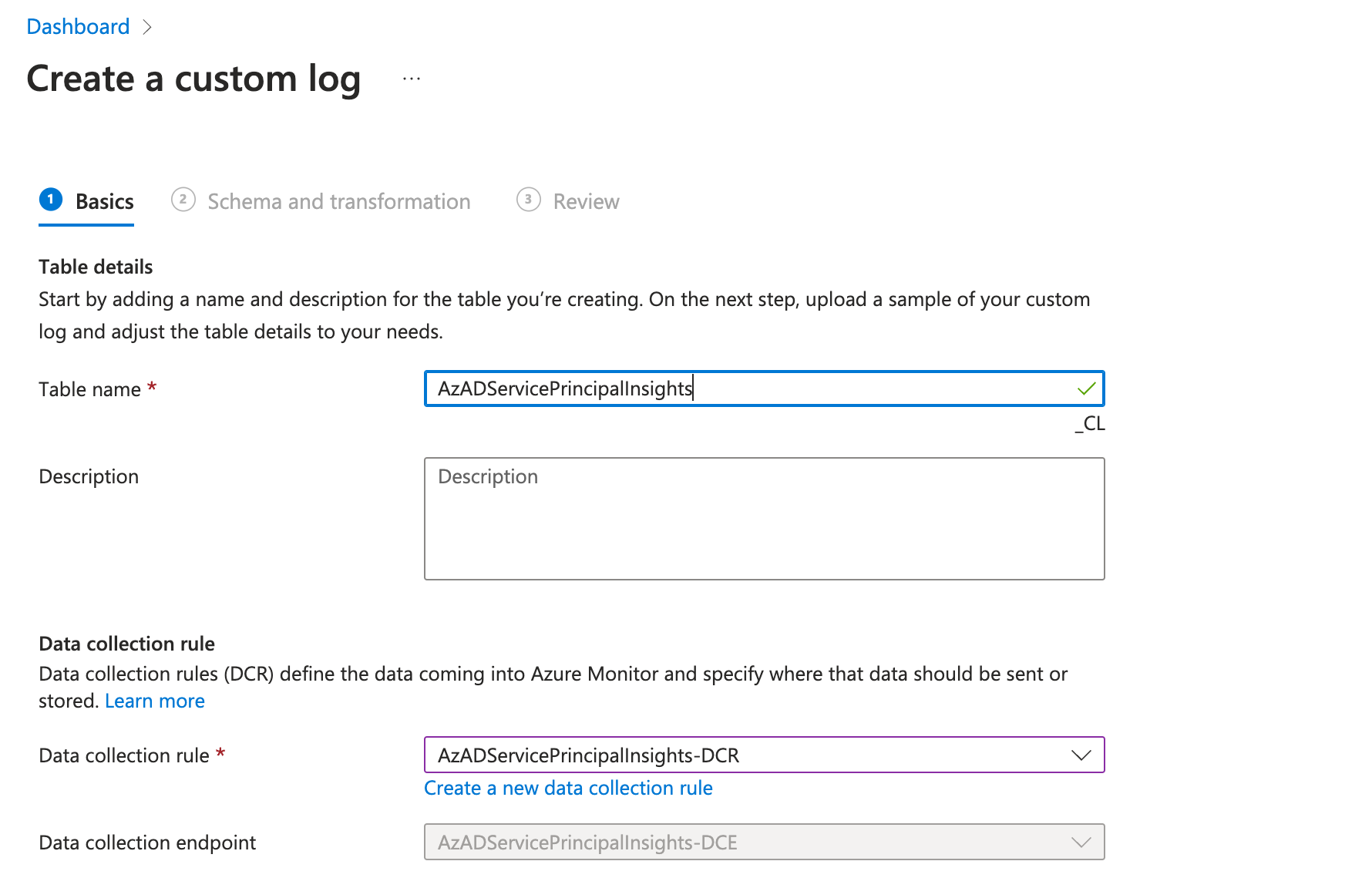Viewport: 1372px width, 888px height.
Task: Click the step 2 circle icon
Action: [183, 200]
